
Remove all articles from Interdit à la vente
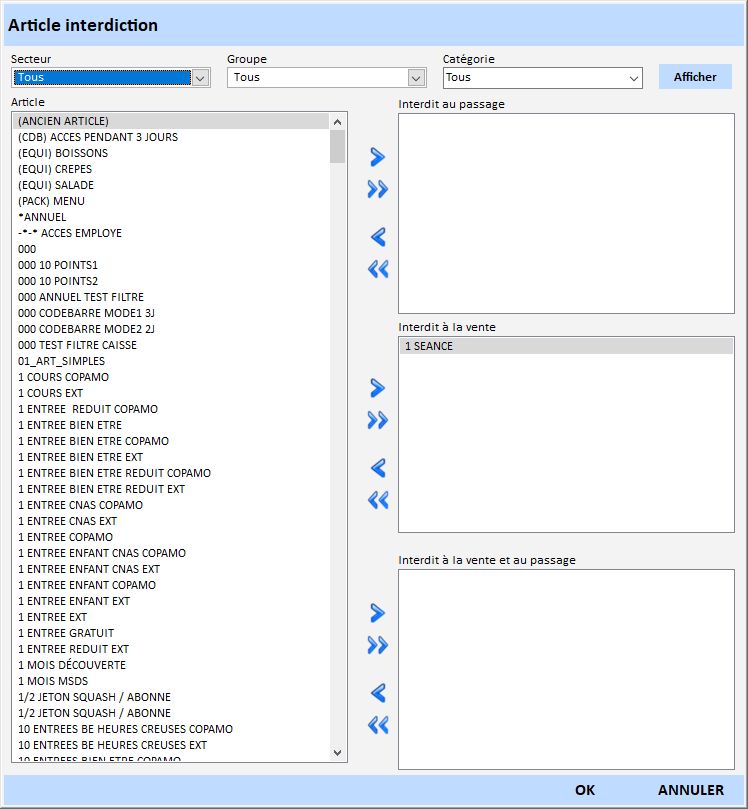pyautogui.click(x=377, y=500)
